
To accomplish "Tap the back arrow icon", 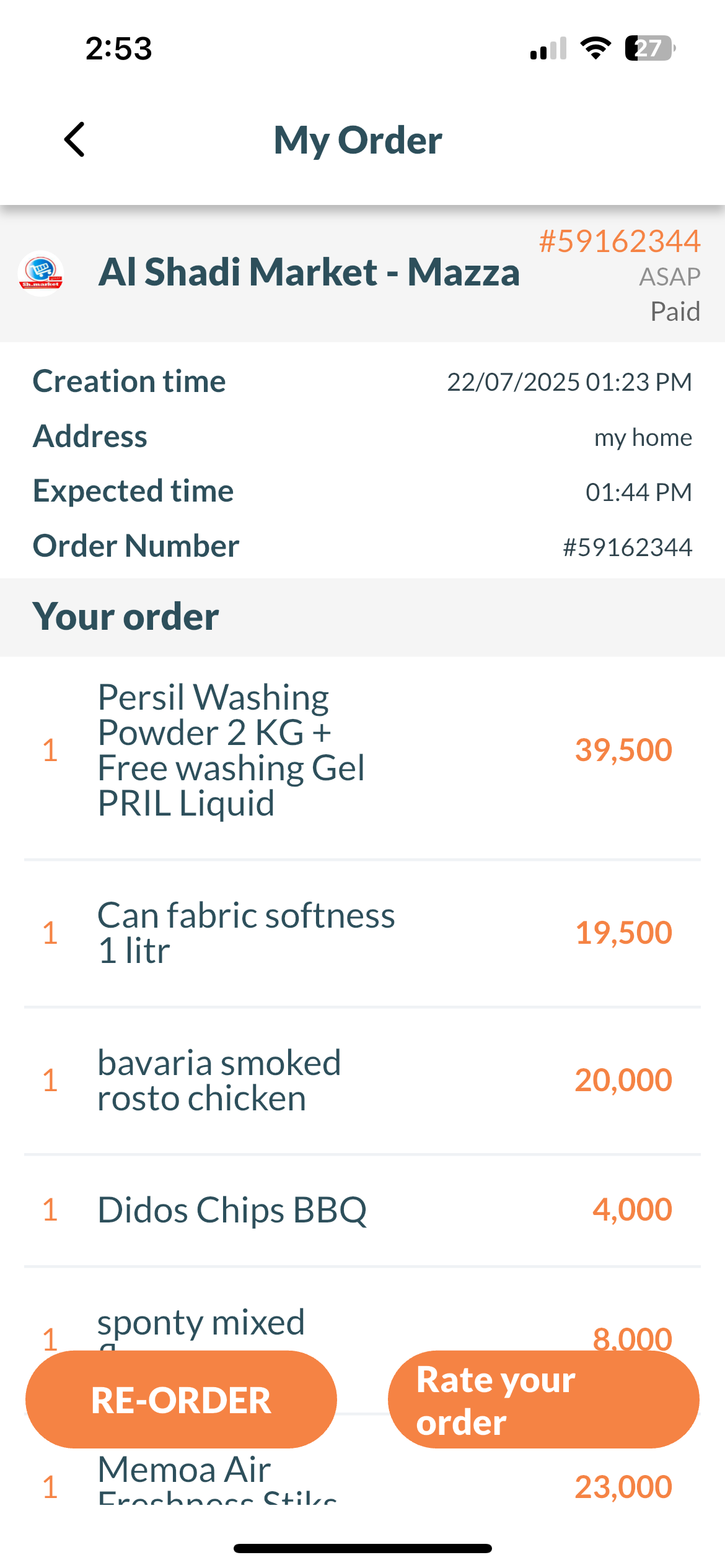I will point(74,139).
